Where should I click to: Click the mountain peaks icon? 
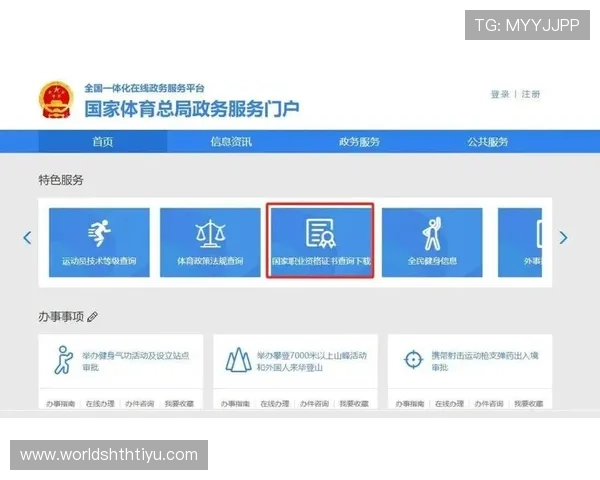(238, 360)
